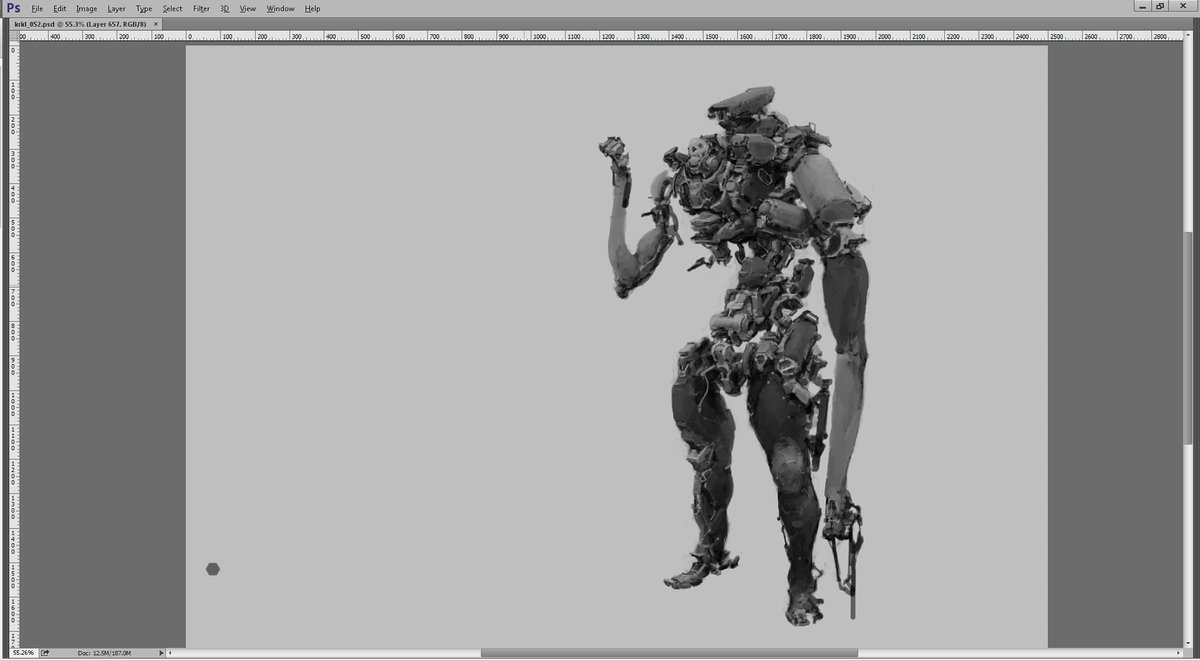This screenshot has height=661, width=1200.
Task: Click the share/export icon in status bar
Action: point(45,653)
